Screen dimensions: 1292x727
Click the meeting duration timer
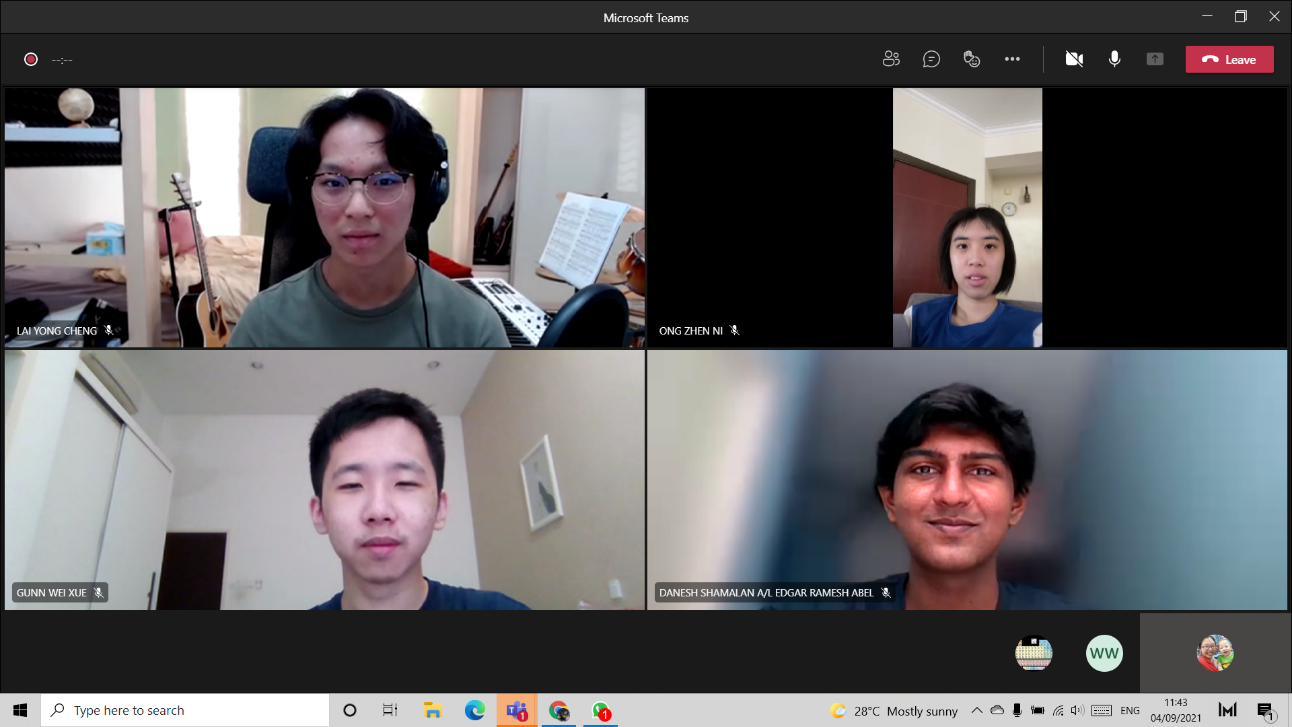click(62, 60)
